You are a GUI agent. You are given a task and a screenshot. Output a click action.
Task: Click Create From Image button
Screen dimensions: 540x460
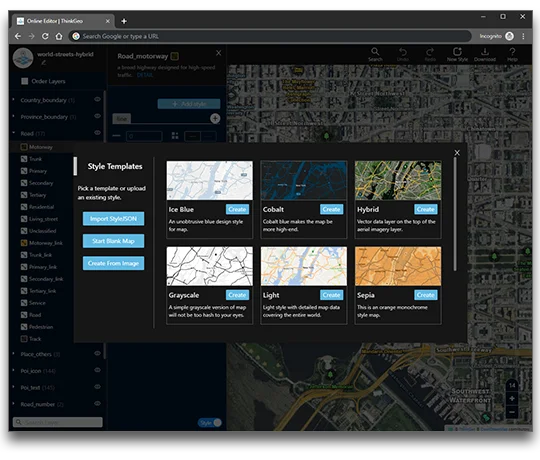click(113, 263)
